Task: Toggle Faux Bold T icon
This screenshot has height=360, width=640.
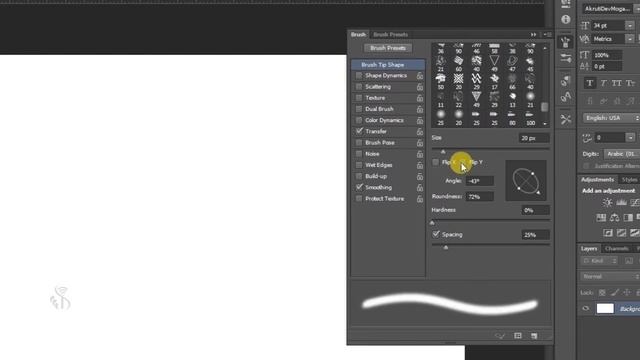Action: click(590, 83)
